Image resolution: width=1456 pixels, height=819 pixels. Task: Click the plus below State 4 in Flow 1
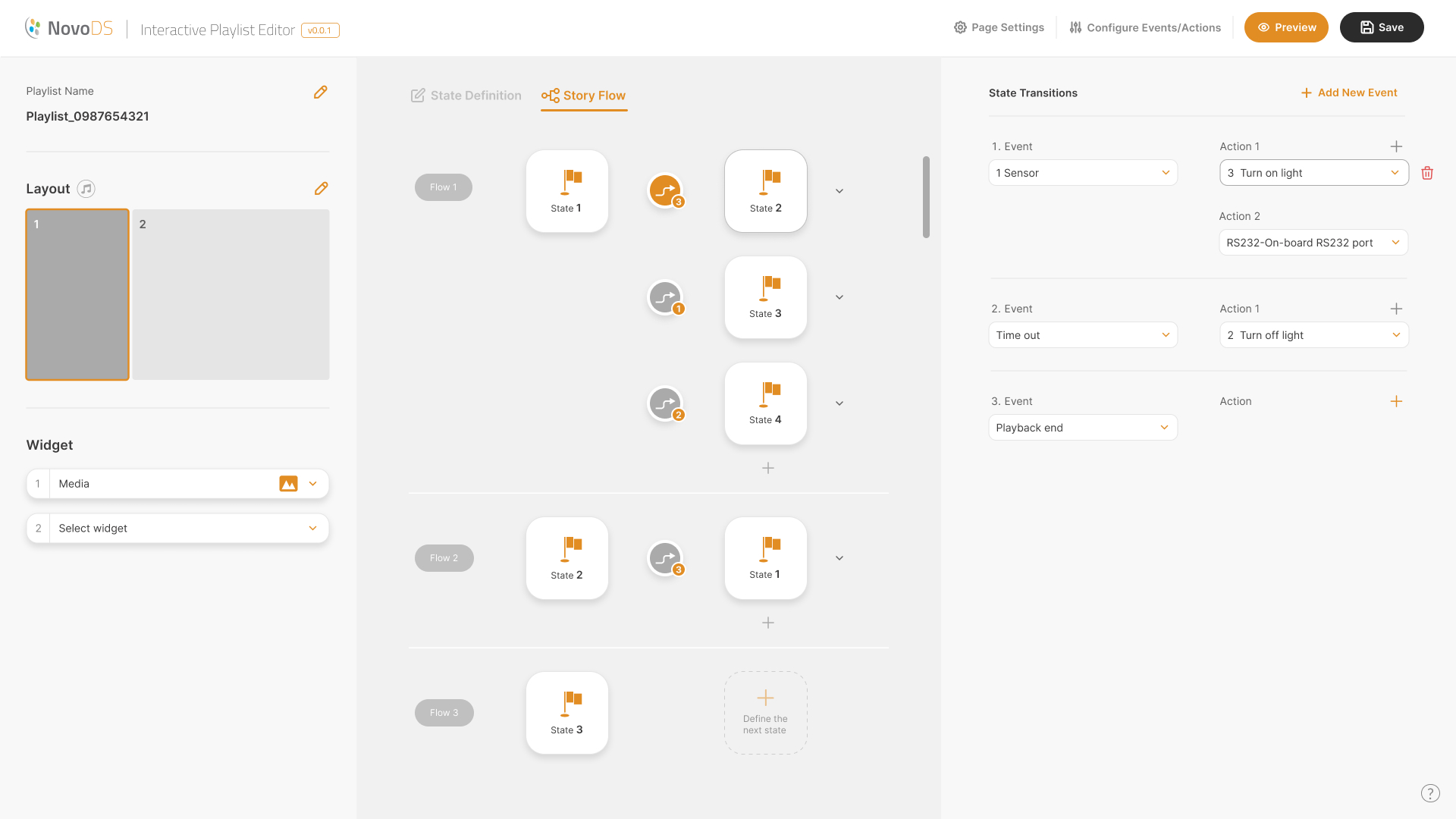(x=768, y=468)
